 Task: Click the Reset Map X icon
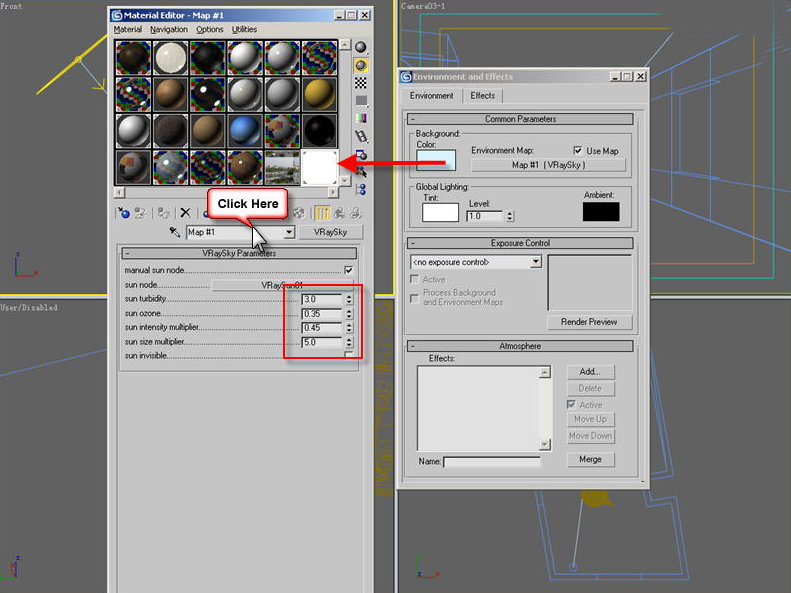pos(185,213)
